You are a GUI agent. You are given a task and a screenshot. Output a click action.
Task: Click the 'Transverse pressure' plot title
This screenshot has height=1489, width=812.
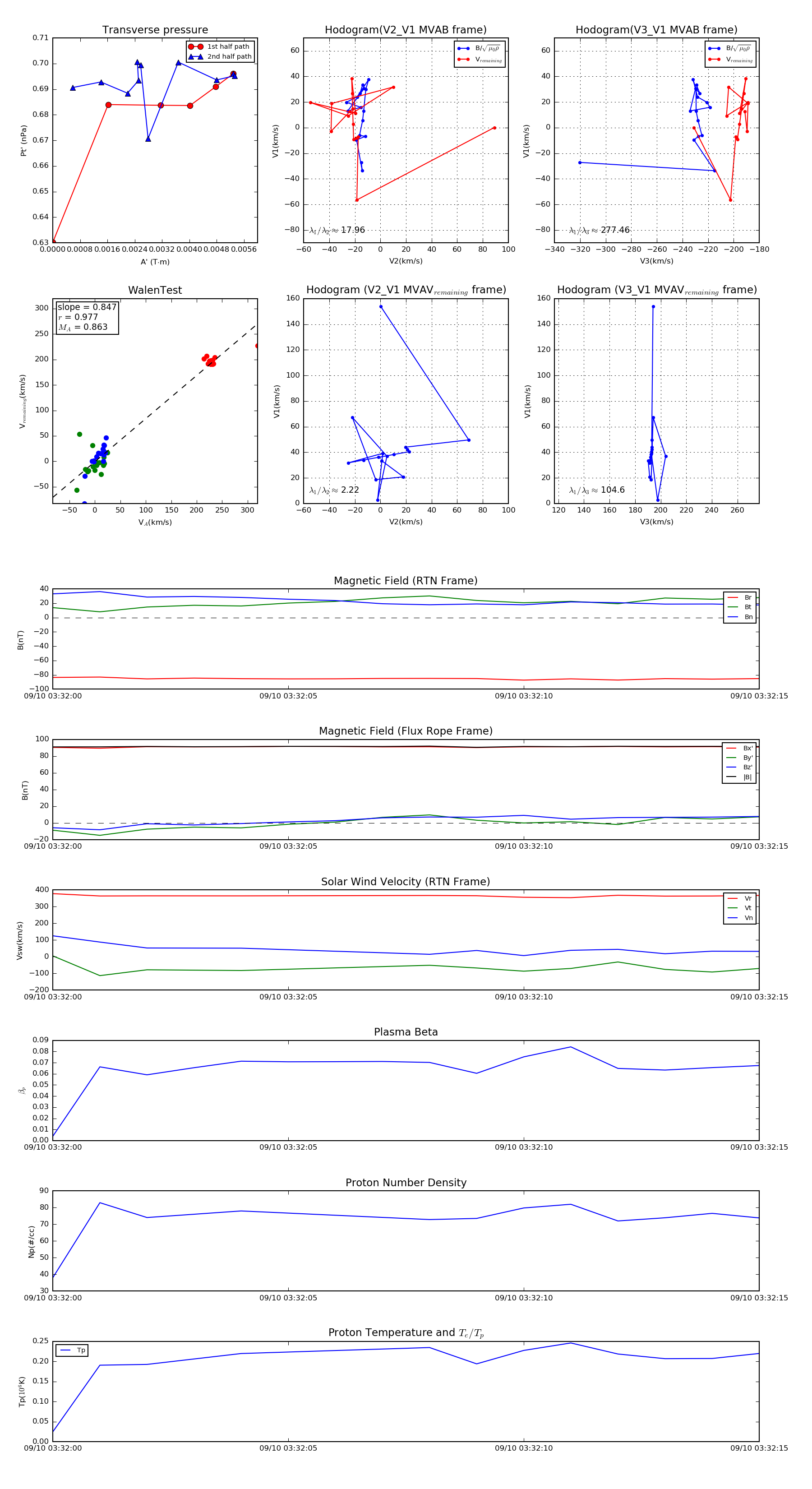155,30
